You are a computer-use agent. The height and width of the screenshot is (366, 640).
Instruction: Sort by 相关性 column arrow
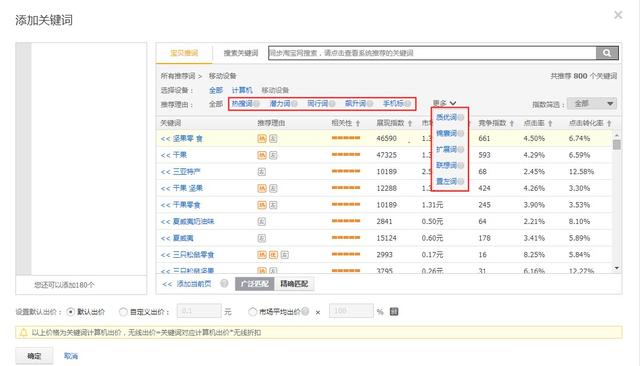pyautogui.click(x=358, y=123)
